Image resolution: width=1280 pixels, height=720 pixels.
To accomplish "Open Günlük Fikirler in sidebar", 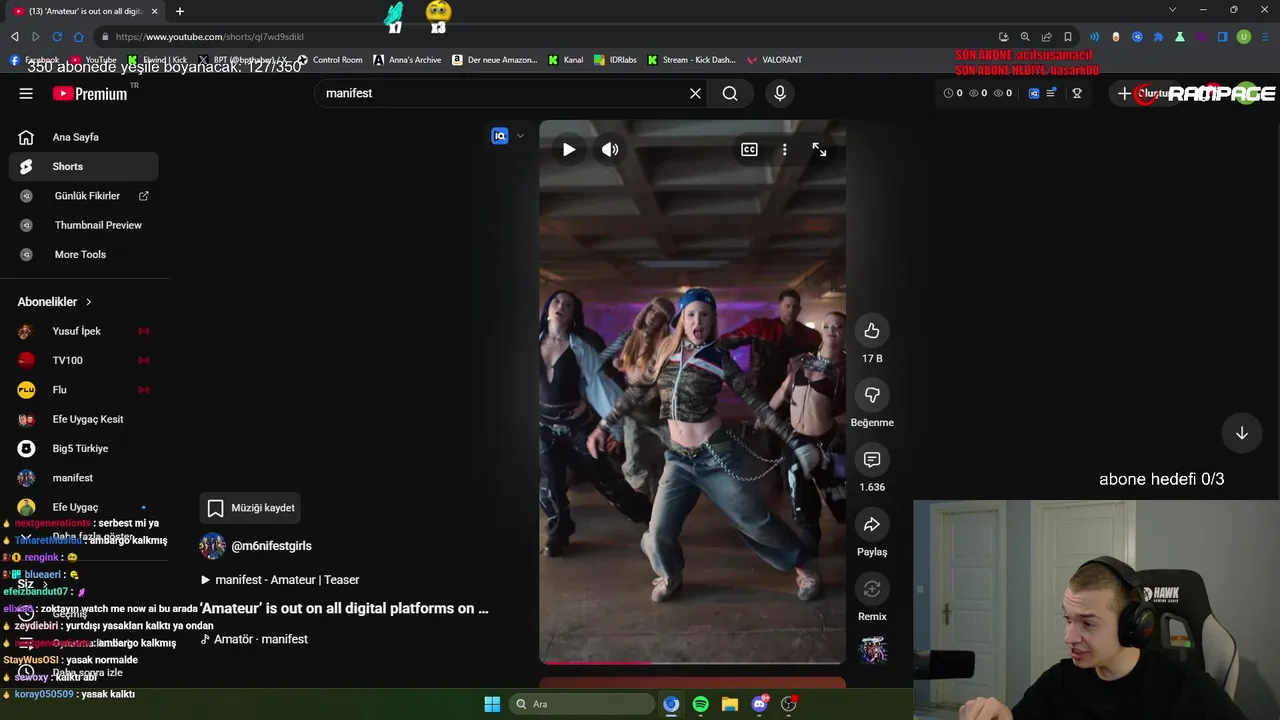I will (x=84, y=196).
